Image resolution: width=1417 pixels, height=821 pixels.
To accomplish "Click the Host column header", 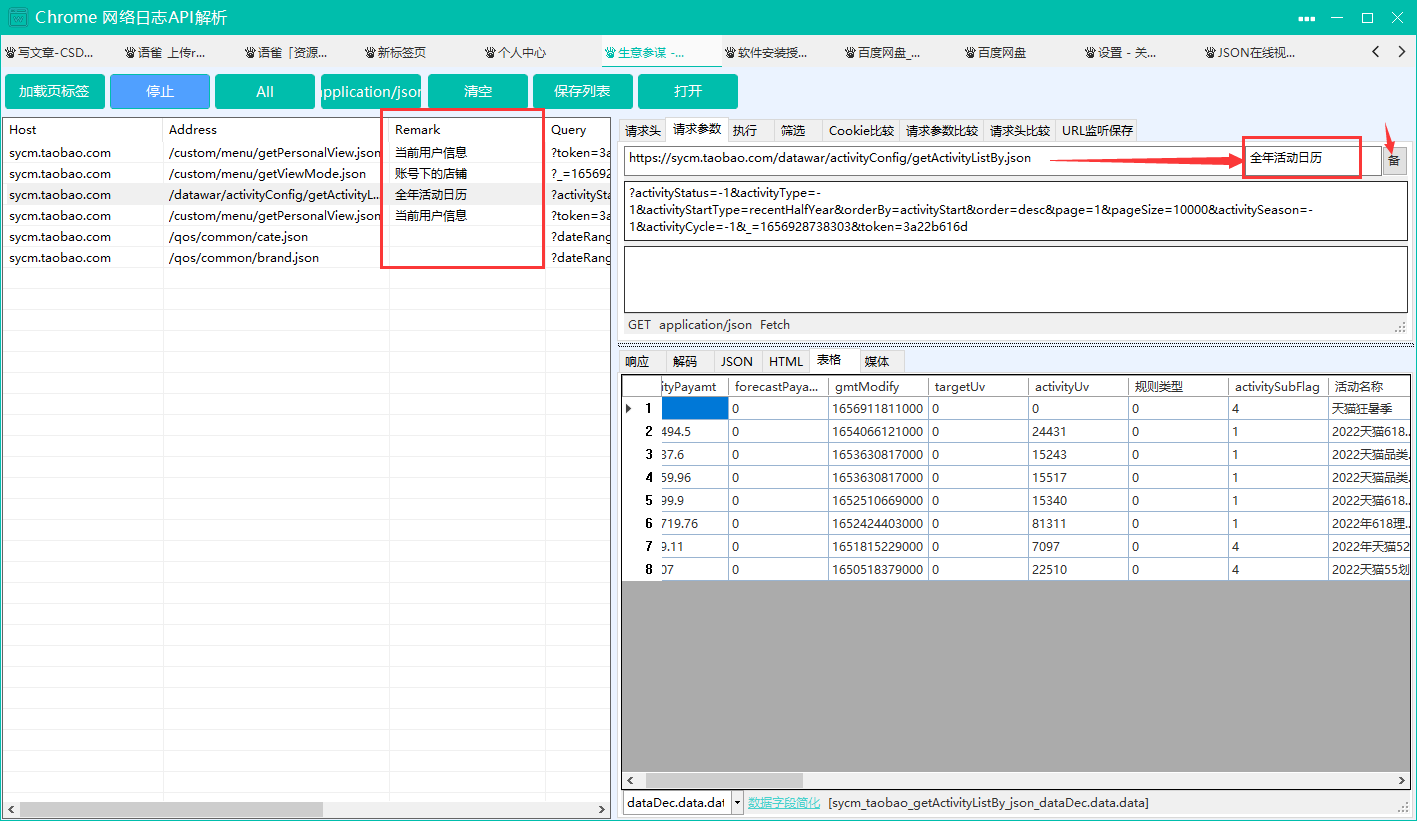I will click(82, 130).
